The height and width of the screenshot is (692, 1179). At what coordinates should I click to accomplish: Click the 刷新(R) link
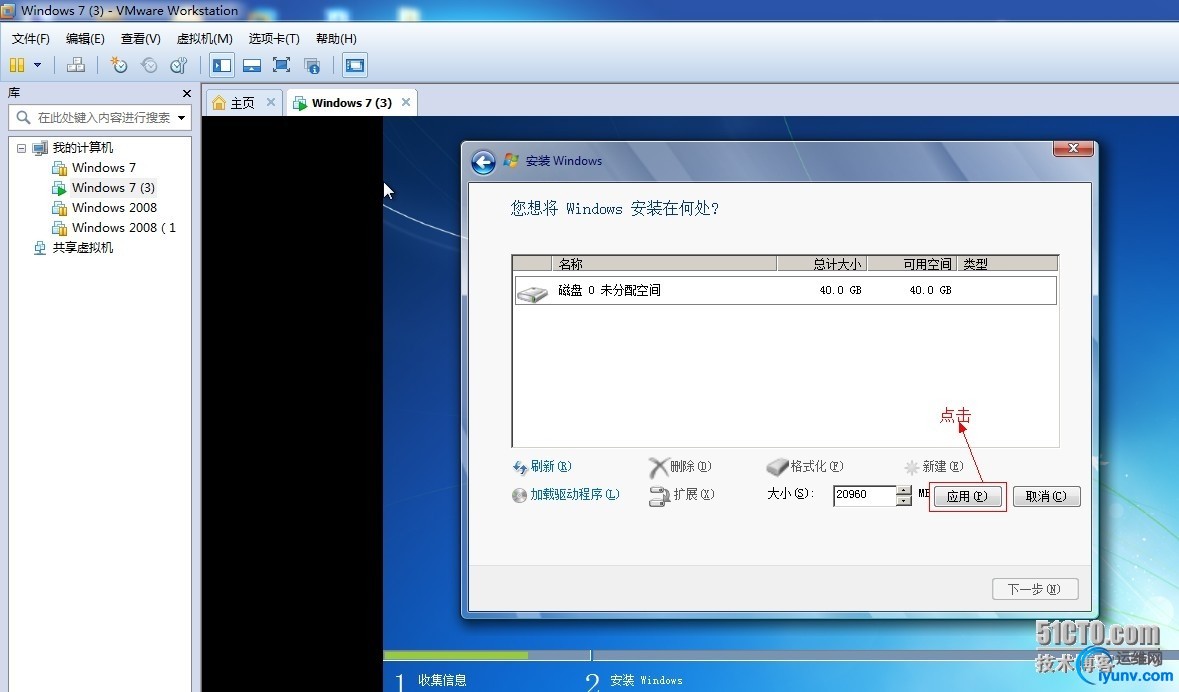[542, 466]
